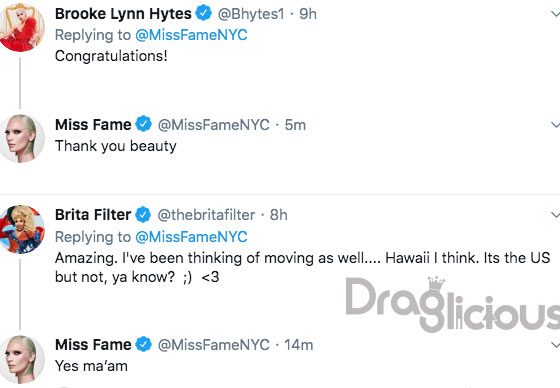
Task: Expand options chevron on Miss Fame 5m tweet
Action: pyautogui.click(x=555, y=125)
